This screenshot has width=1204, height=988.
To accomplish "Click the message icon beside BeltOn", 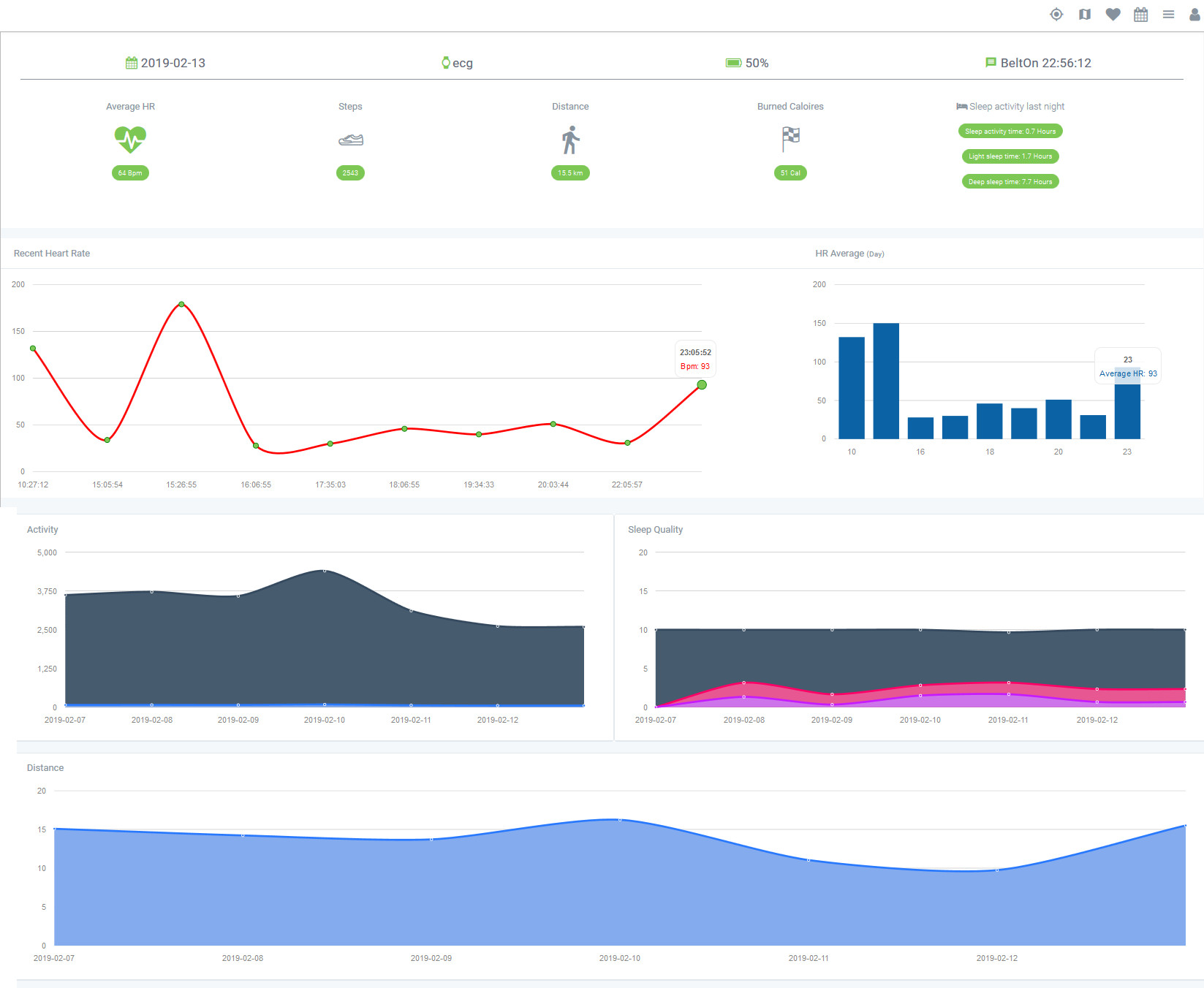I will pyautogui.click(x=991, y=63).
